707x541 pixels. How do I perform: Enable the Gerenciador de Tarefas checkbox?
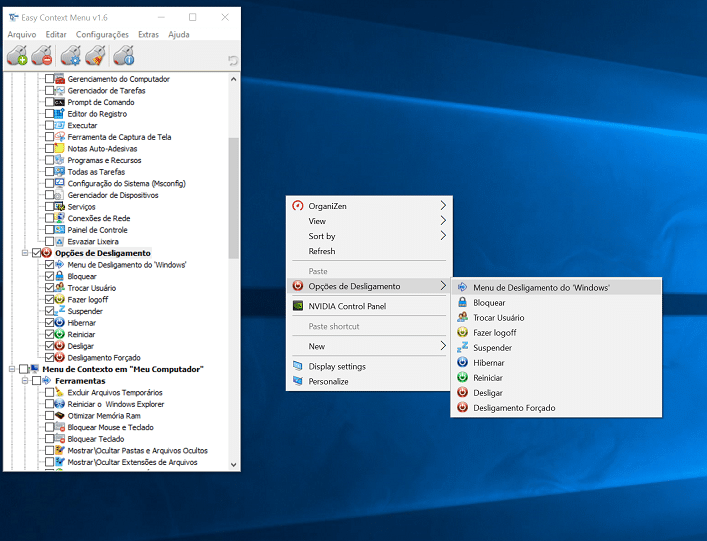pos(50,91)
